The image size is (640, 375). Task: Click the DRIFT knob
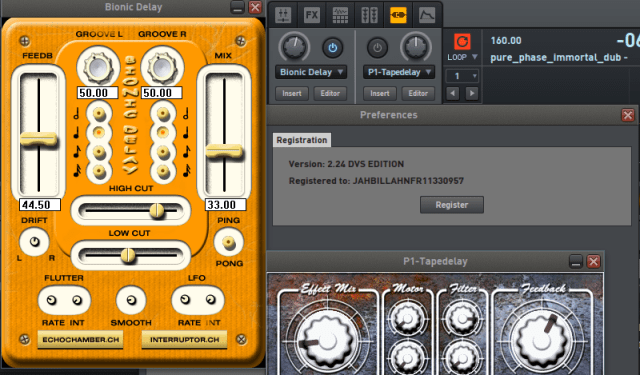(34, 242)
